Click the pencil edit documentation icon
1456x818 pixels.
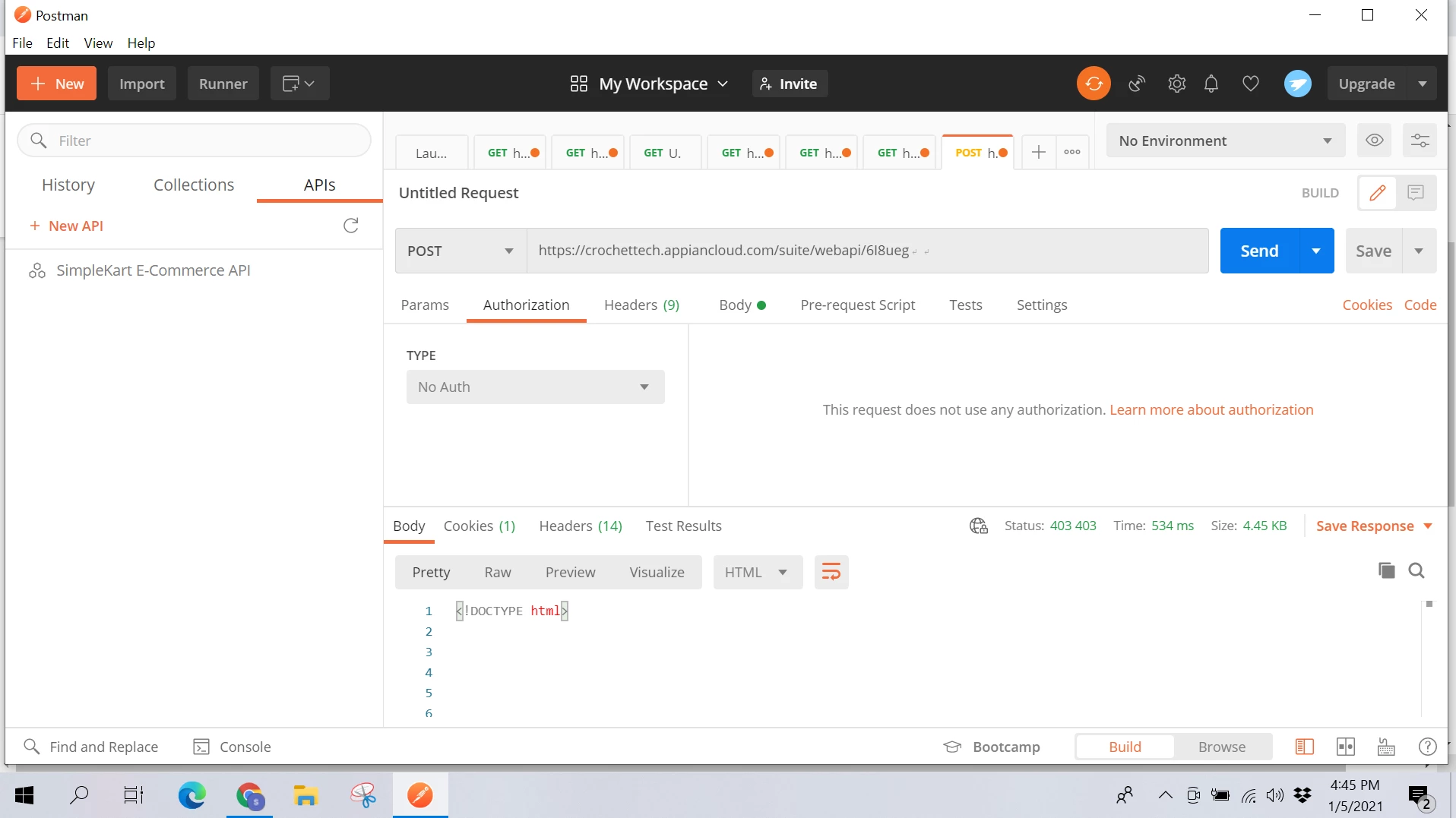point(1377,193)
